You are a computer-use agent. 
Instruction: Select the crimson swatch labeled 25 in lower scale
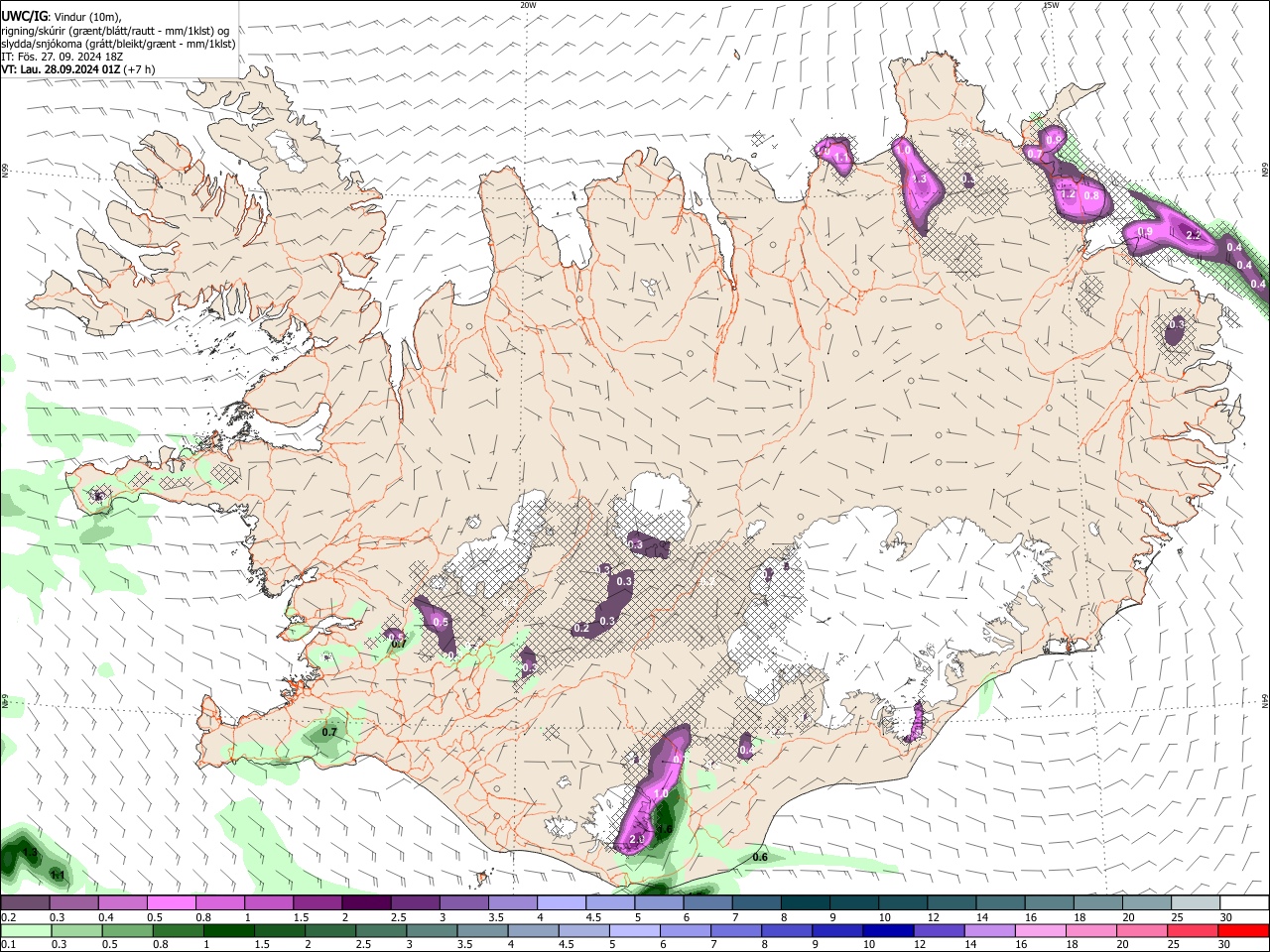tap(1194, 930)
